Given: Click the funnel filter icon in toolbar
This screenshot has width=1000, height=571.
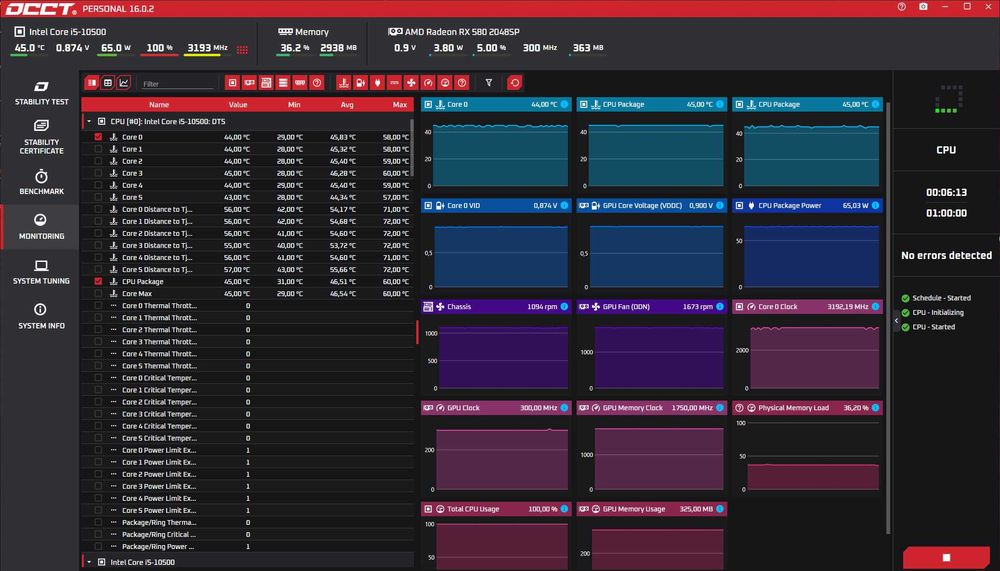Looking at the screenshot, I should point(489,83).
